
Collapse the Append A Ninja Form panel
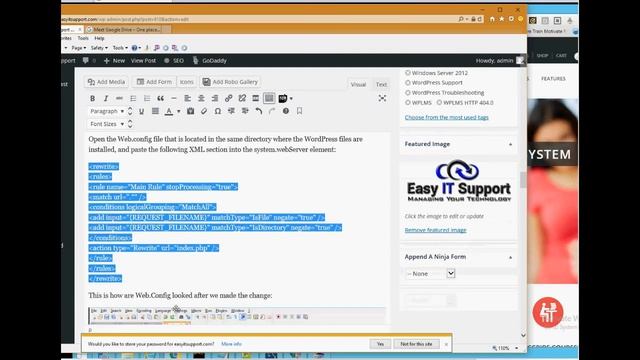[510, 257]
